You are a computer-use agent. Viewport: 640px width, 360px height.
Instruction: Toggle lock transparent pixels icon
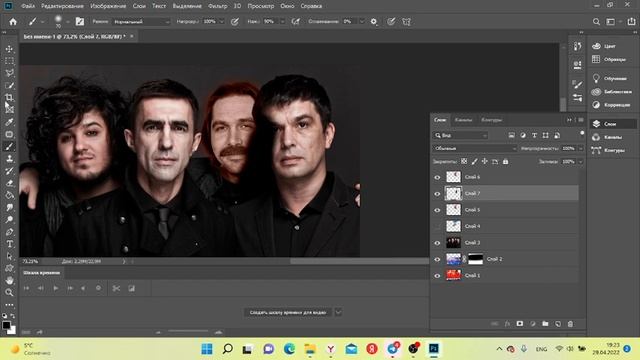coord(464,162)
